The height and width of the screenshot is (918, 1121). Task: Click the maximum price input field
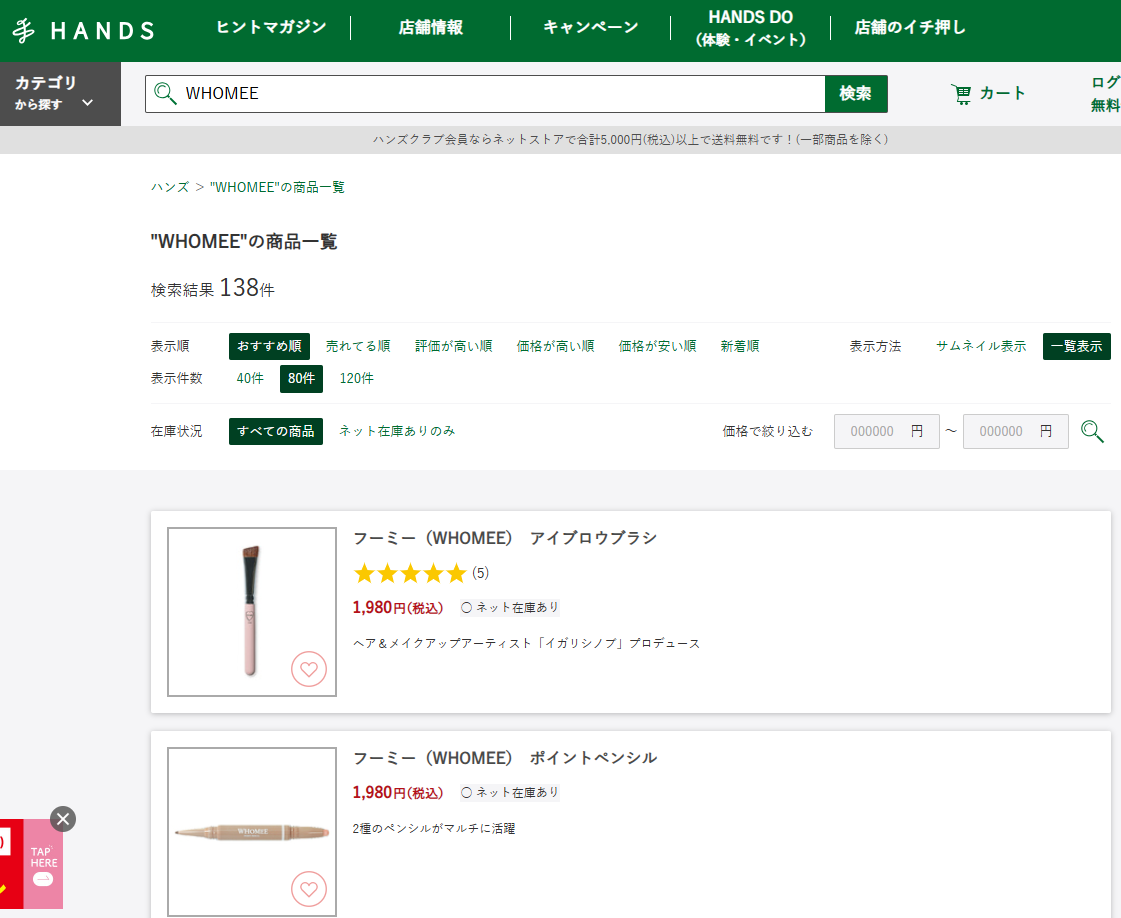[x=1016, y=431]
